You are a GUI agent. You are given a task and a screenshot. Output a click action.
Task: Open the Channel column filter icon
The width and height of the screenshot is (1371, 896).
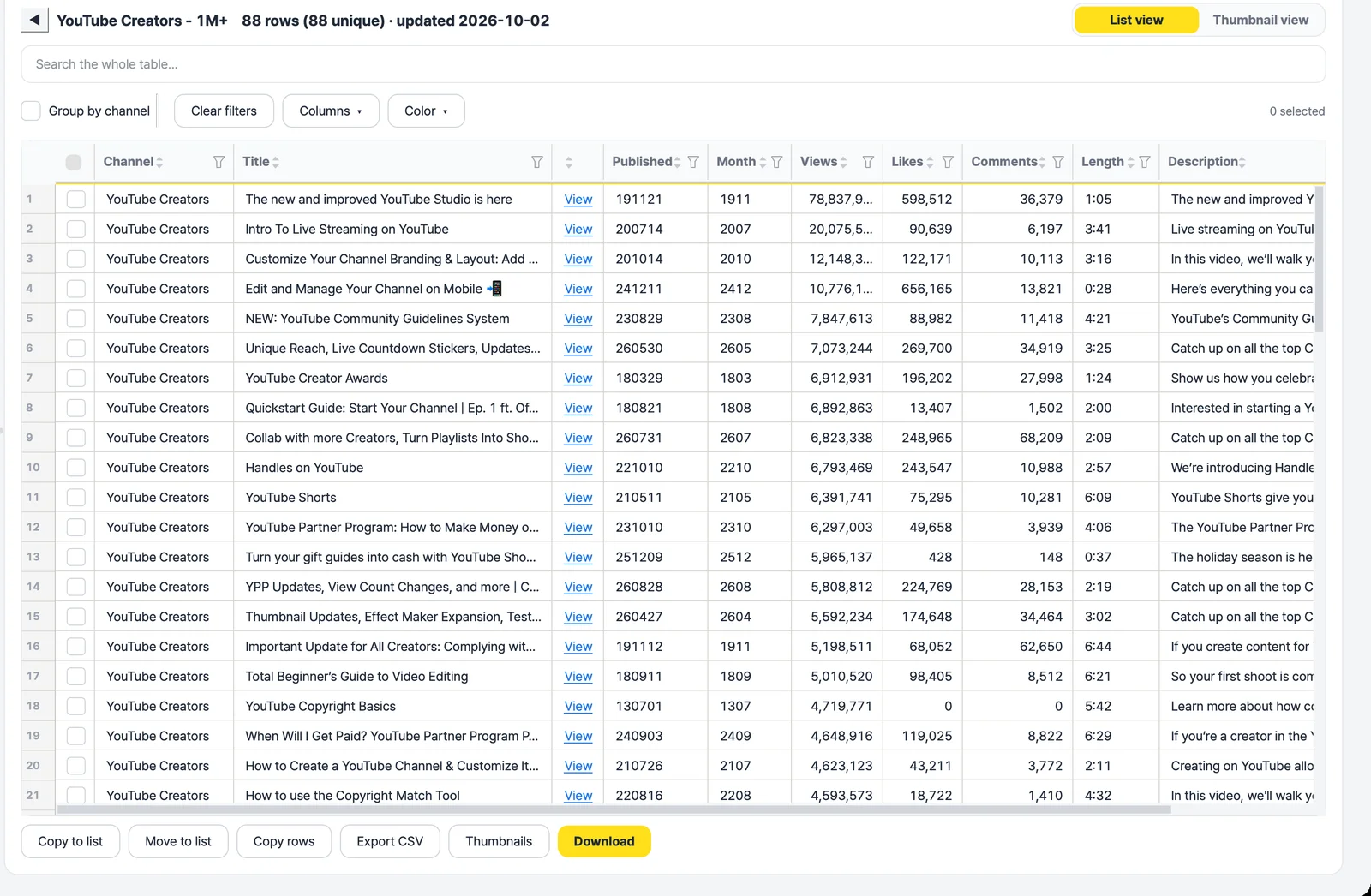tap(219, 162)
